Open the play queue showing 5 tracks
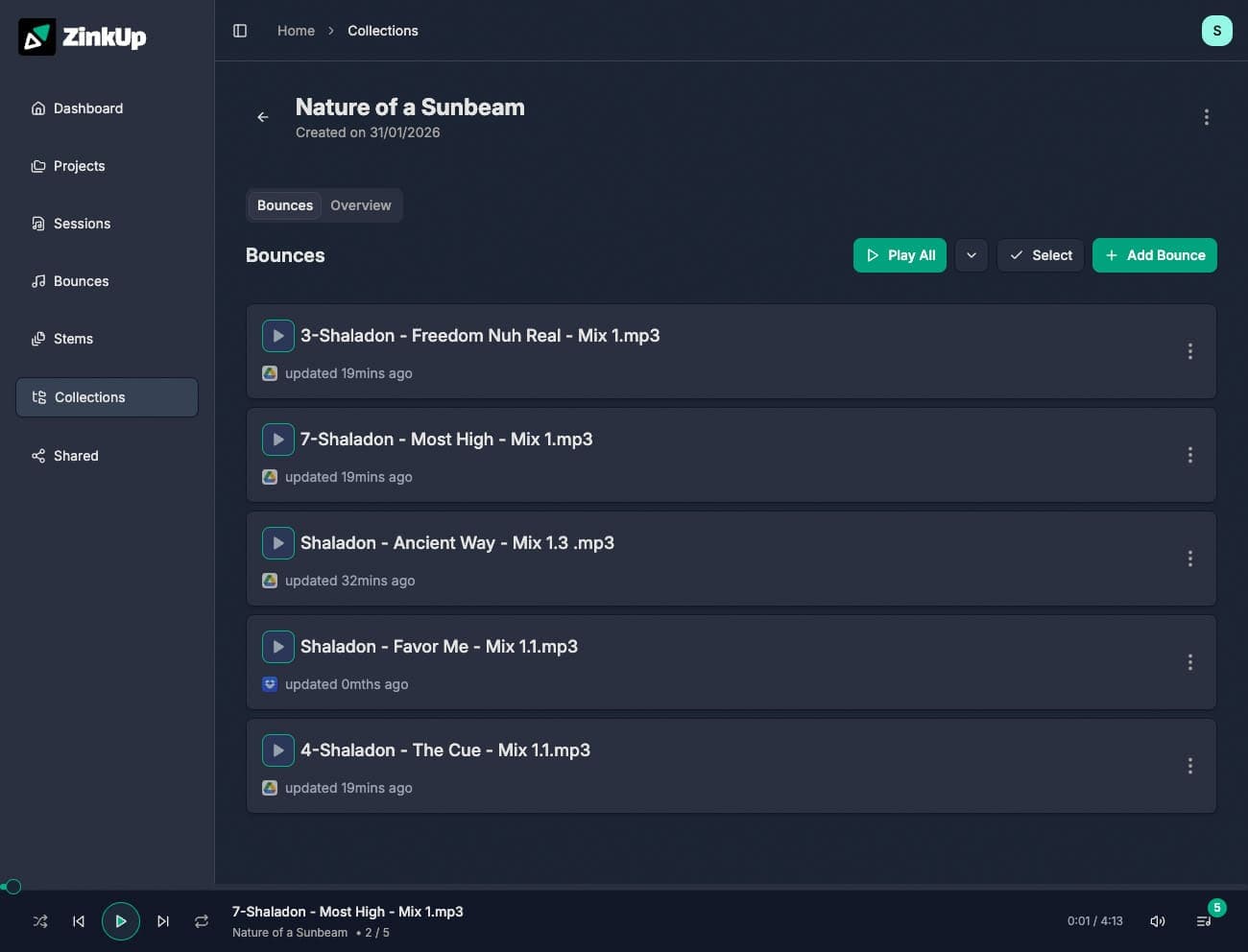Screen dimensions: 1248x952 tap(1203, 920)
